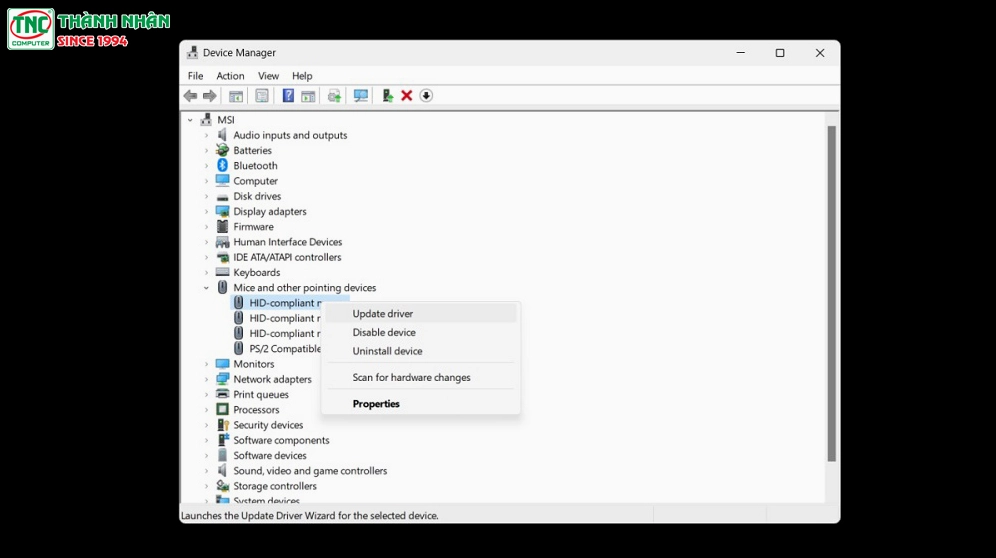Click the blue Help question mark toolbar icon
The height and width of the screenshot is (558, 996).
tap(288, 96)
